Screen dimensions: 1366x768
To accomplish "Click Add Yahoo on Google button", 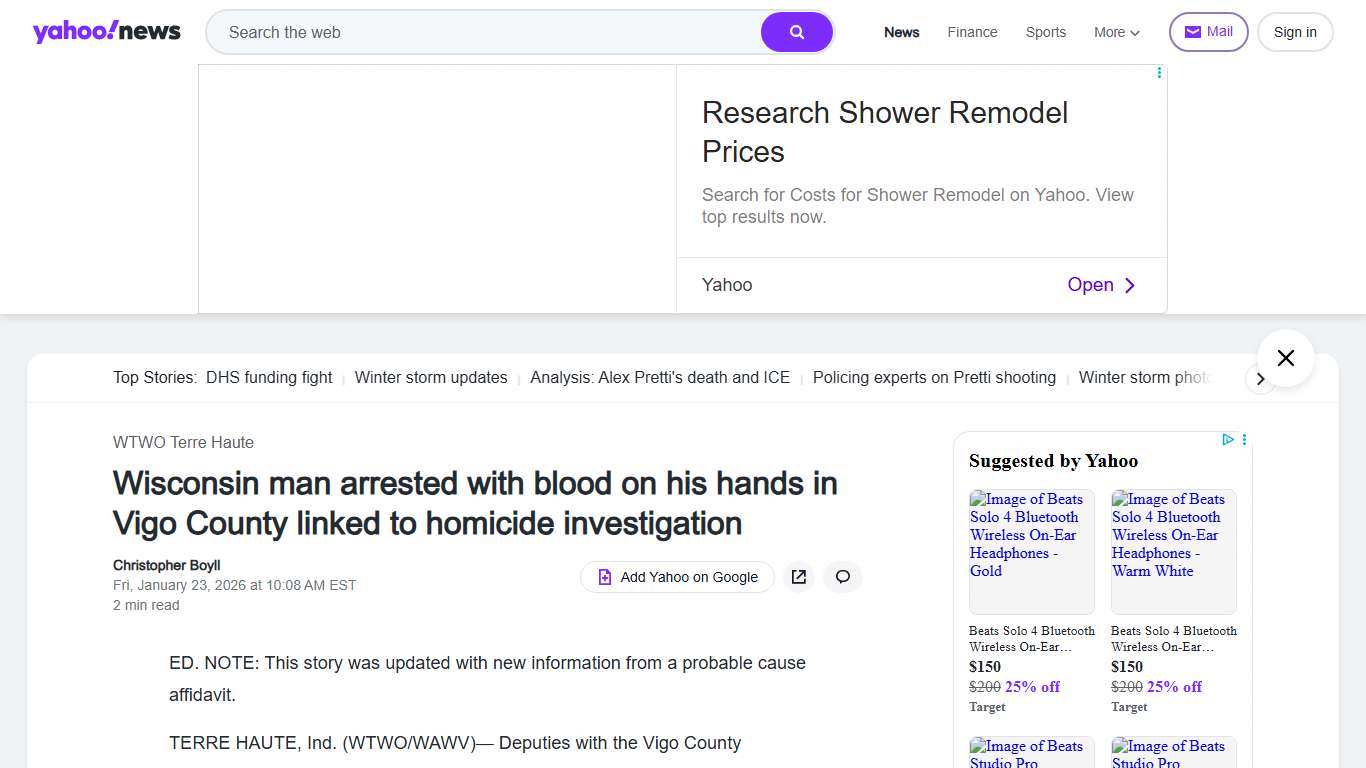I will tap(677, 577).
